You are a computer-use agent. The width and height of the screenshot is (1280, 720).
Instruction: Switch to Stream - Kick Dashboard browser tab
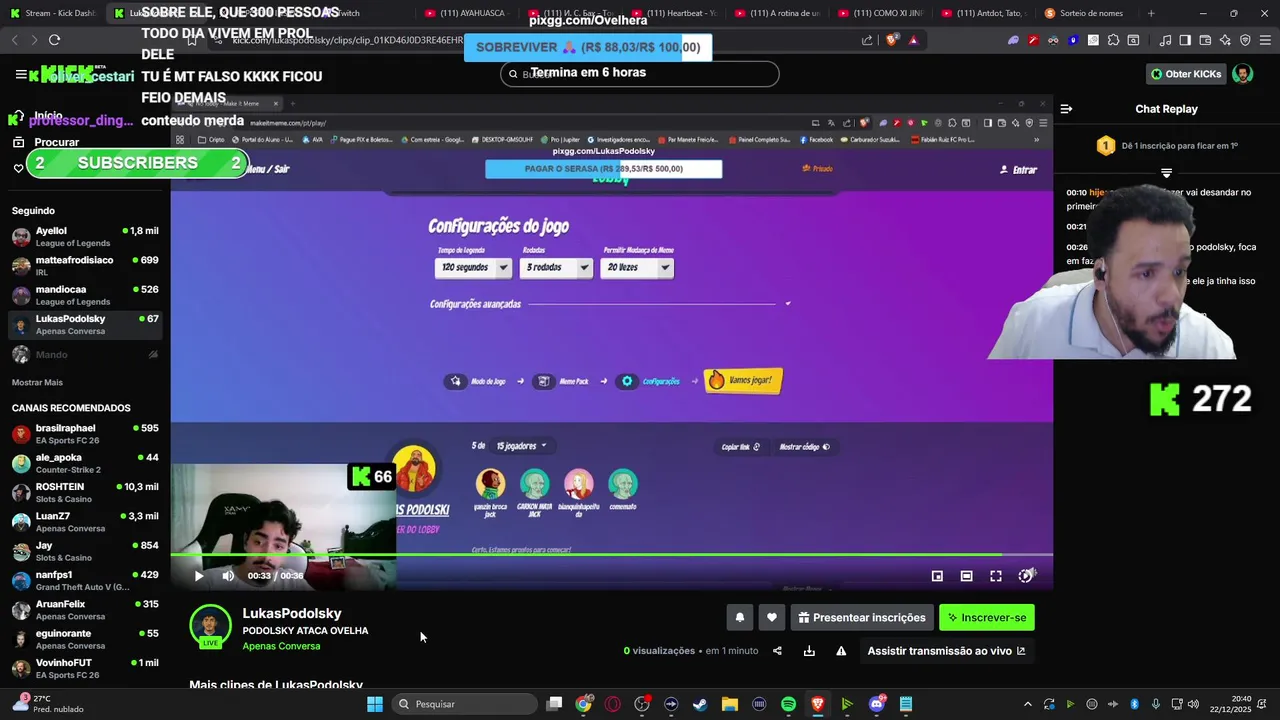[x=52, y=13]
